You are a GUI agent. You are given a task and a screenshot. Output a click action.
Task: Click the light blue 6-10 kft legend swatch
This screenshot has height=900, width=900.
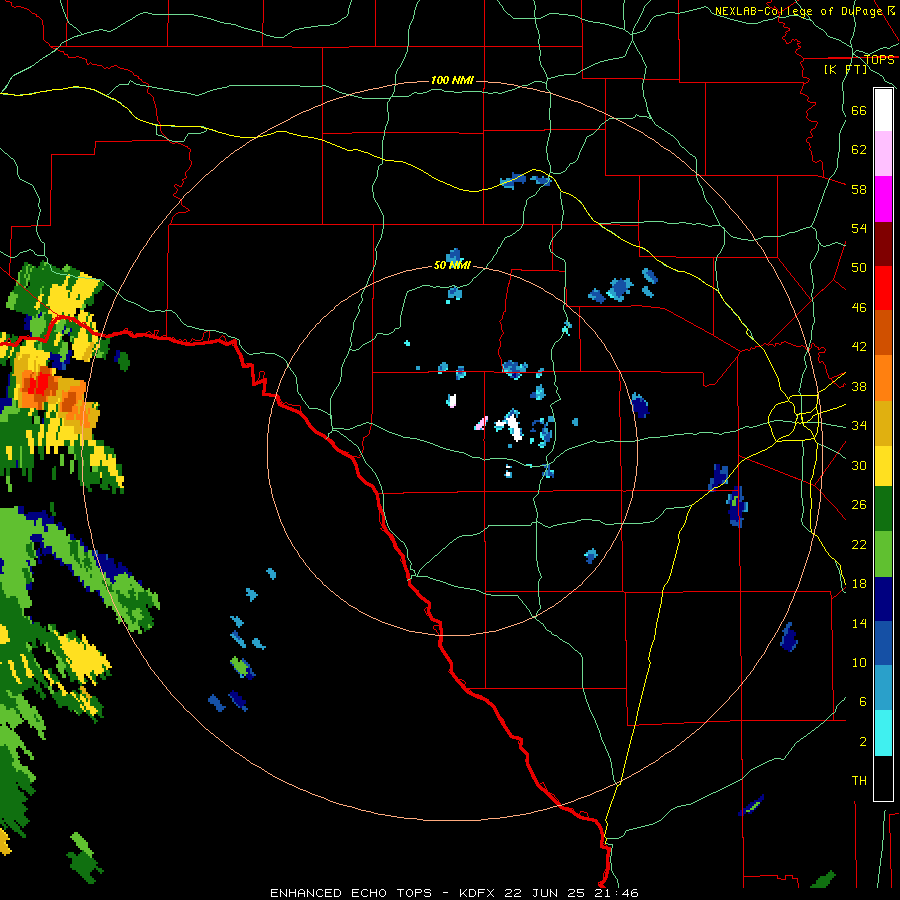[883, 688]
